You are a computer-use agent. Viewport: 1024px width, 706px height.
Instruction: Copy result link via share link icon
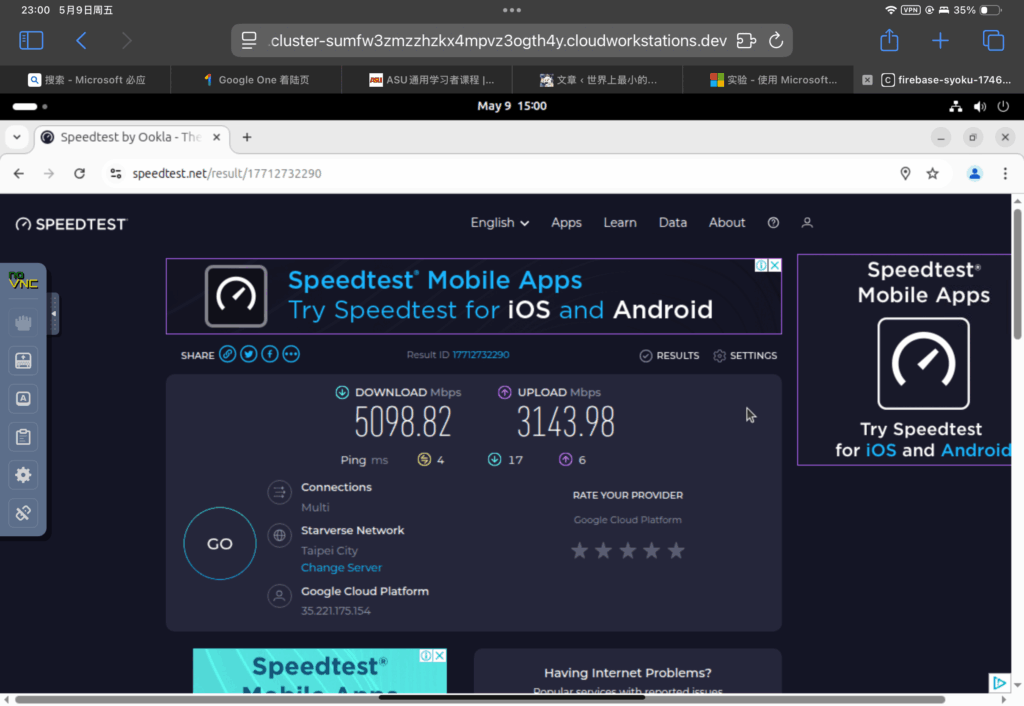coord(227,354)
